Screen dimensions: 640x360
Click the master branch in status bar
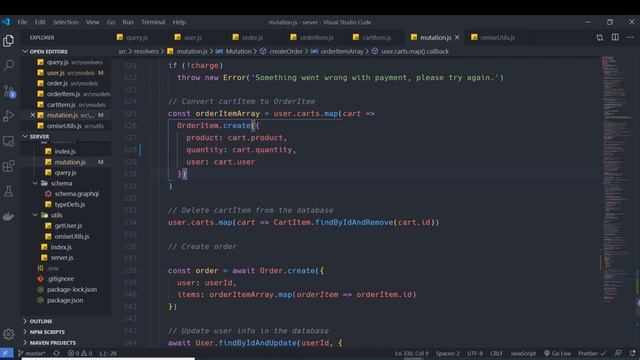33,353
